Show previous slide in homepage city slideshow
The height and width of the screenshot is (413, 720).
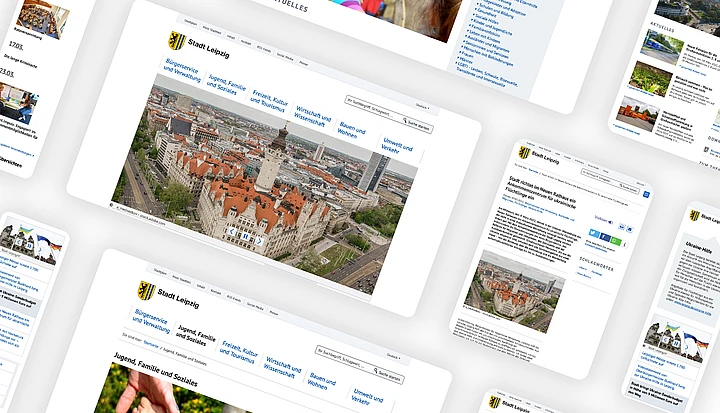tap(232, 232)
